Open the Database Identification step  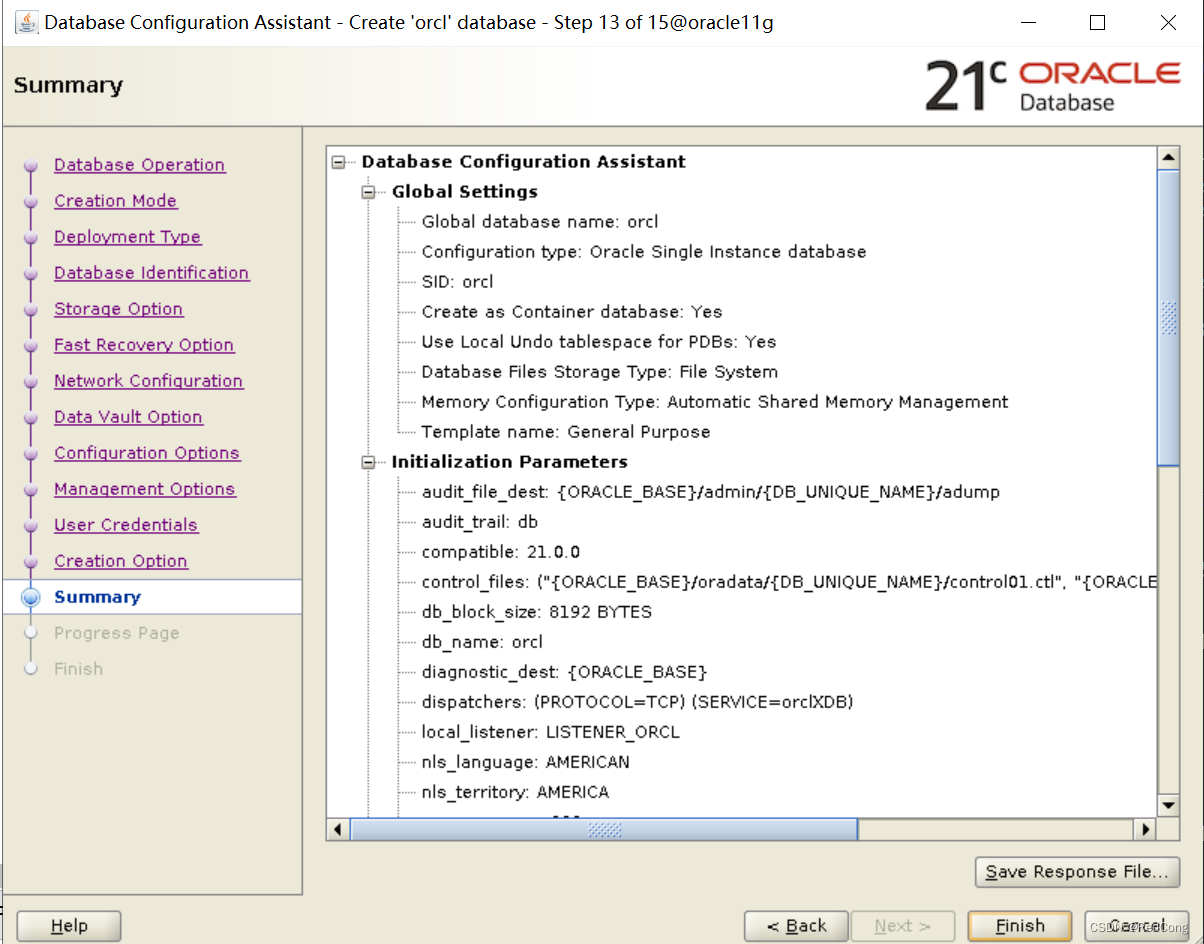(x=151, y=273)
